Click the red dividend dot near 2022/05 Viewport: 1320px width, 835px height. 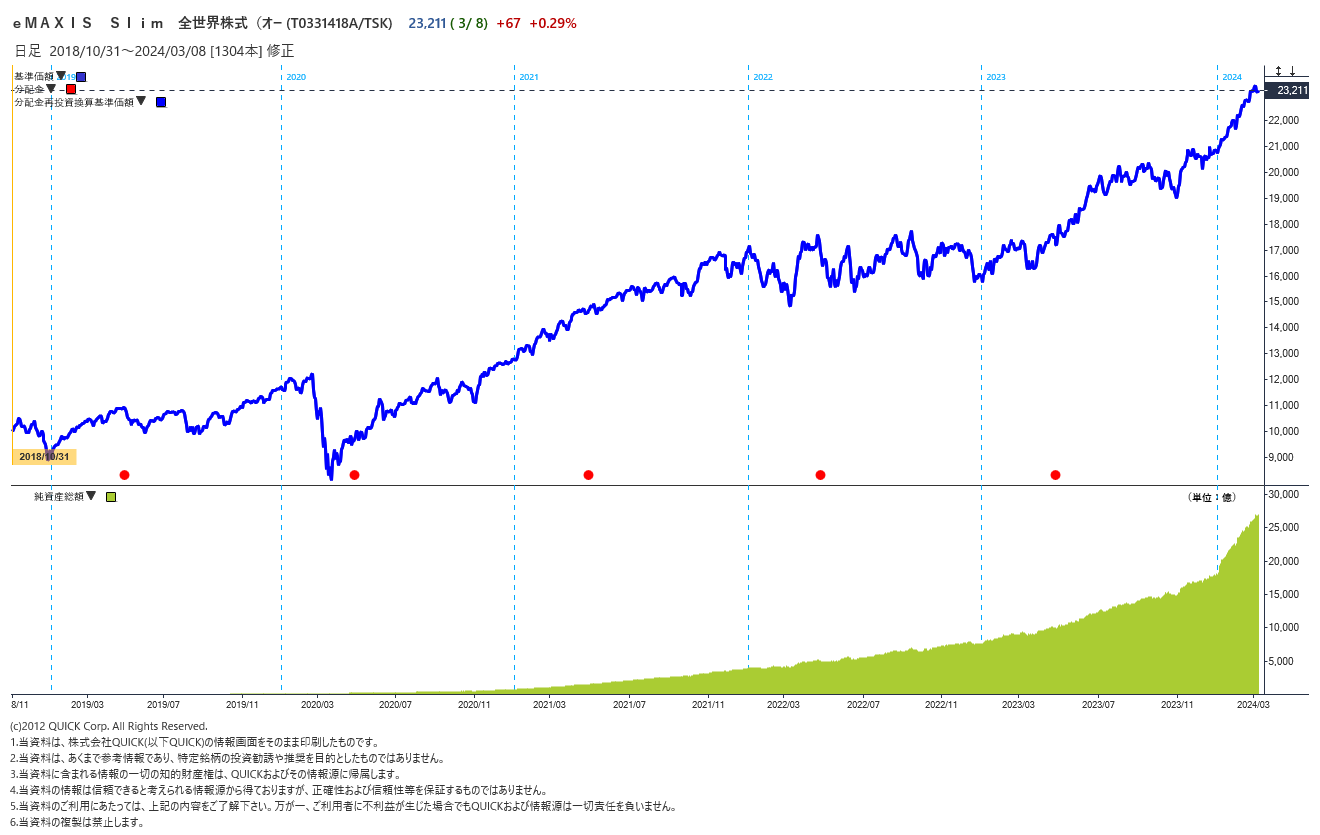(820, 475)
